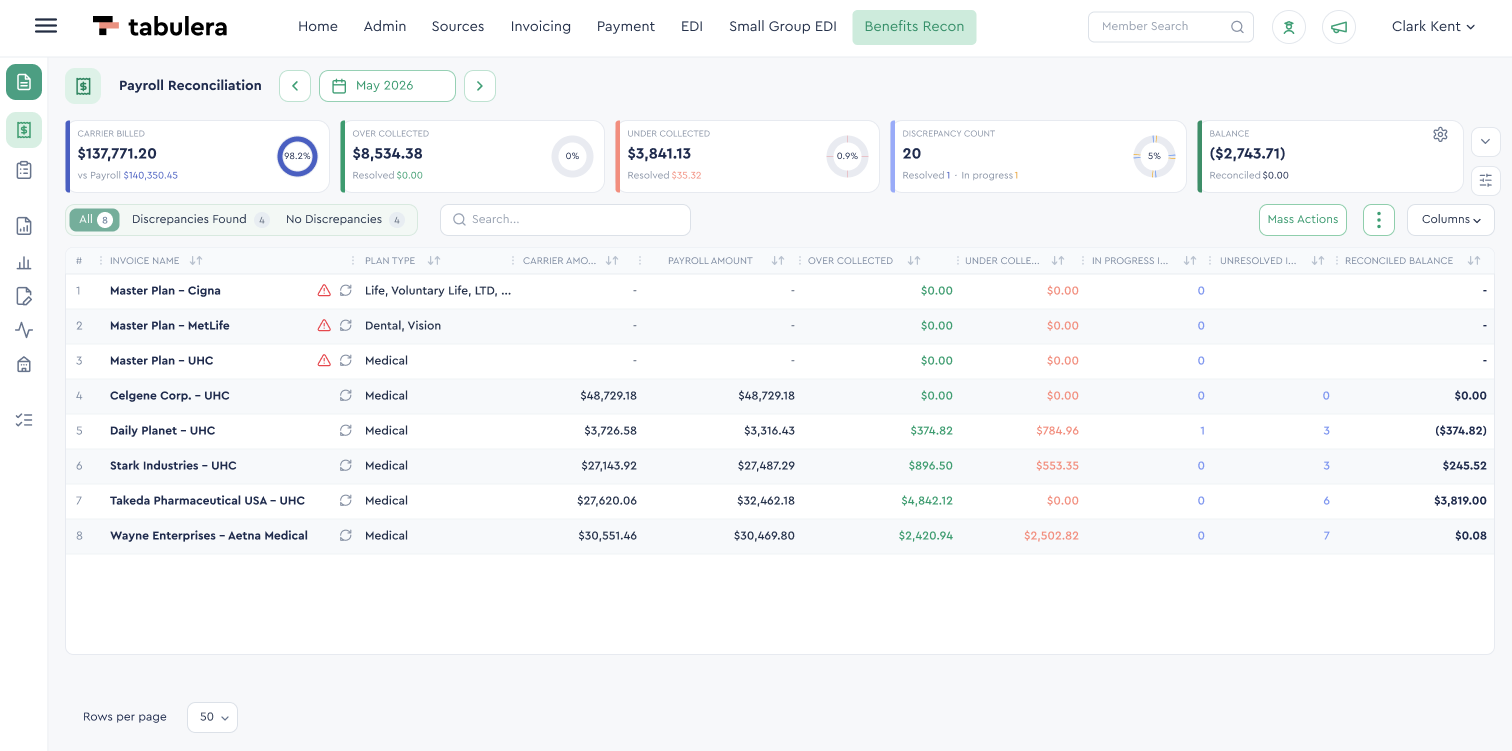Open the Stark Industries – UHC invoice
Screen dimensions: 1512x751
pyautogui.click(x=173, y=466)
